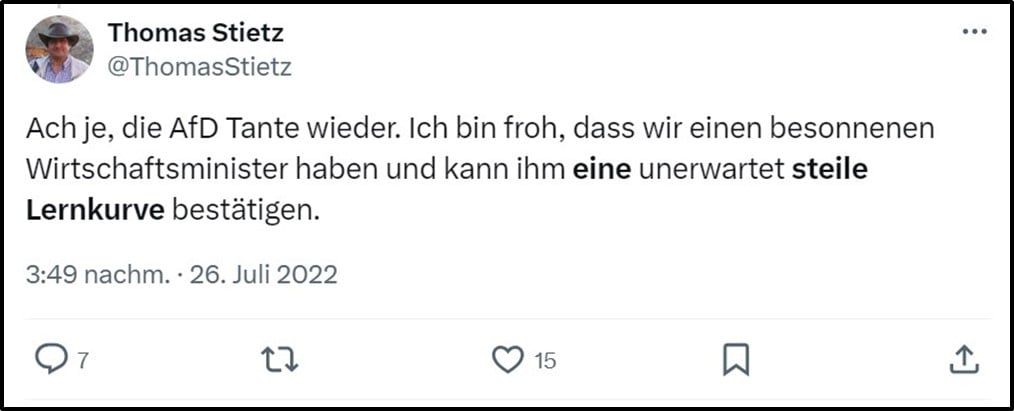1014x411 pixels.
Task: Click the @ThomasStietz handle
Action: (200, 66)
